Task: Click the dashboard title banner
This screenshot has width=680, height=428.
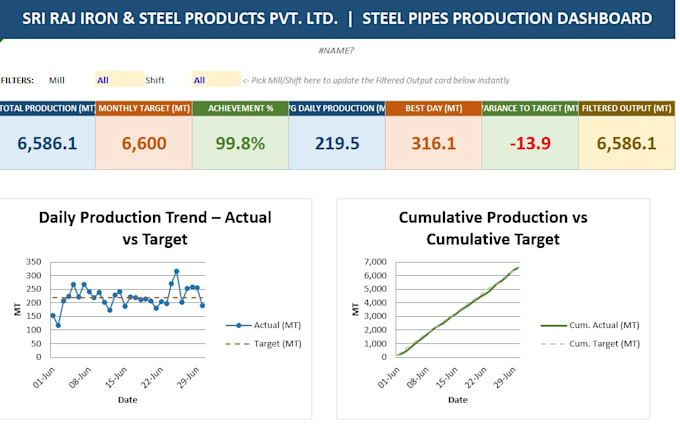Action: [337, 19]
